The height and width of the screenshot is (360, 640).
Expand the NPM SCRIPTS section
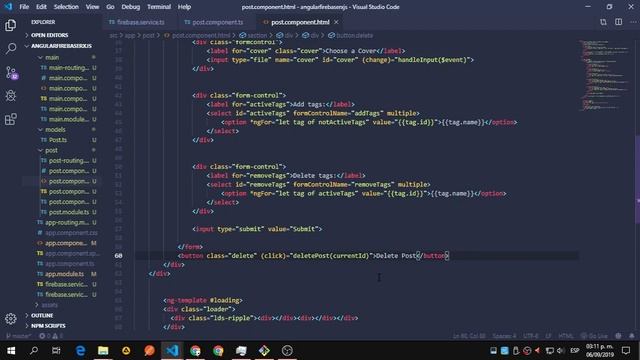(x=48, y=326)
